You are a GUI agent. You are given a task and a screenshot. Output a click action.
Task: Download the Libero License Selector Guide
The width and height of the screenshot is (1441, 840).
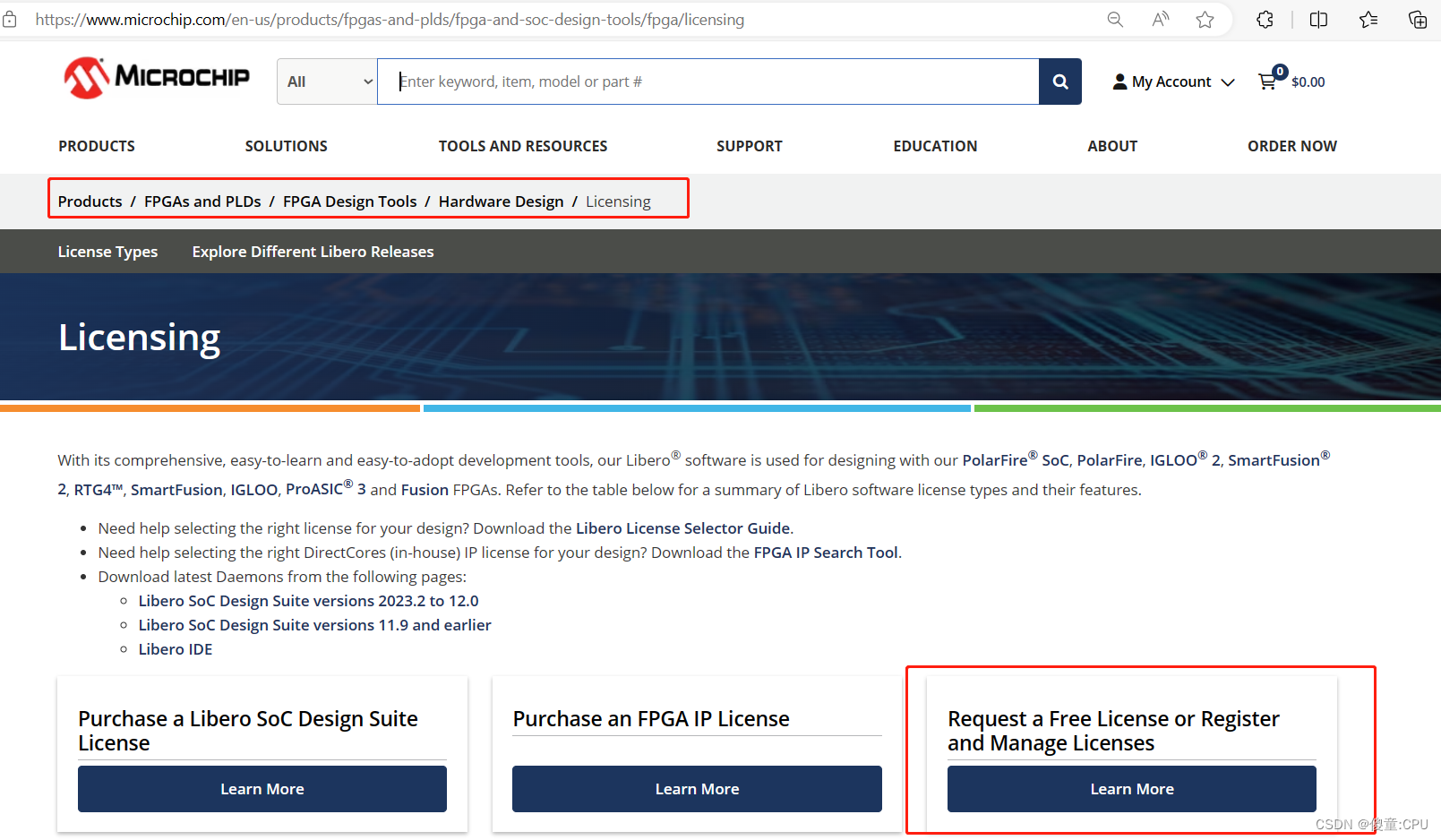(x=682, y=528)
